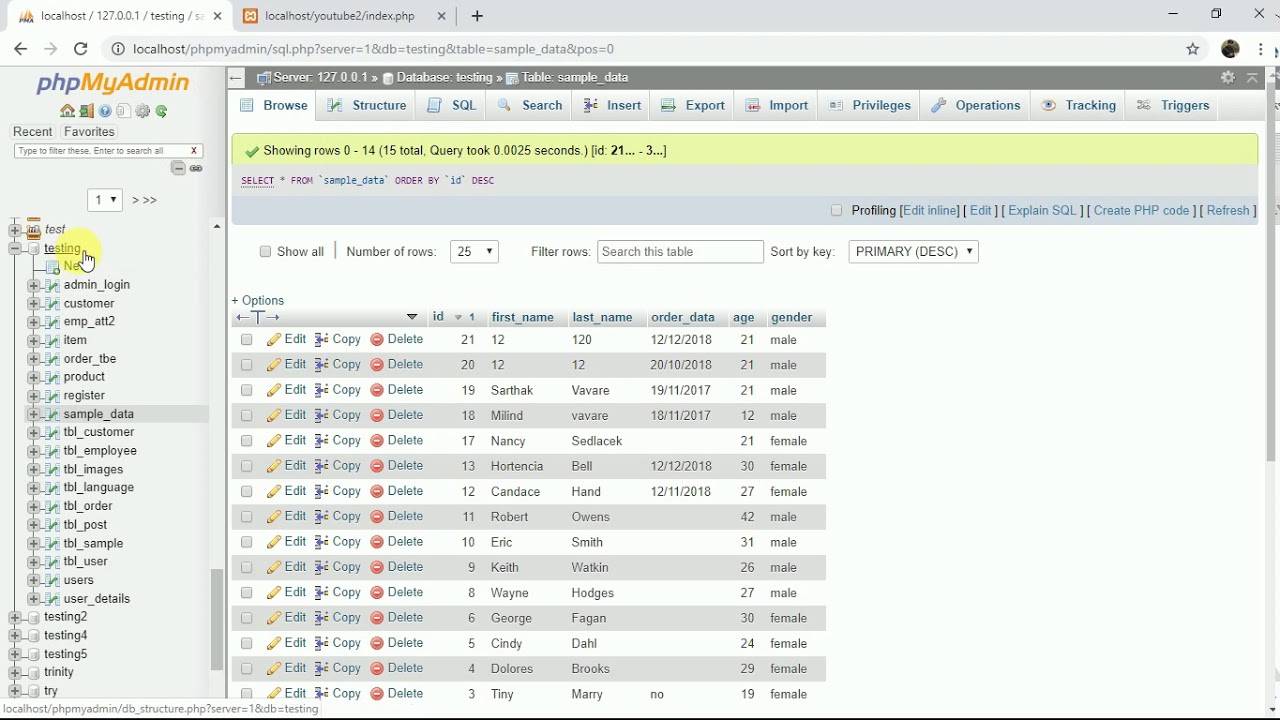The image size is (1280, 720).
Task: Click pencil icon for Robert Owens row
Action: (274, 517)
